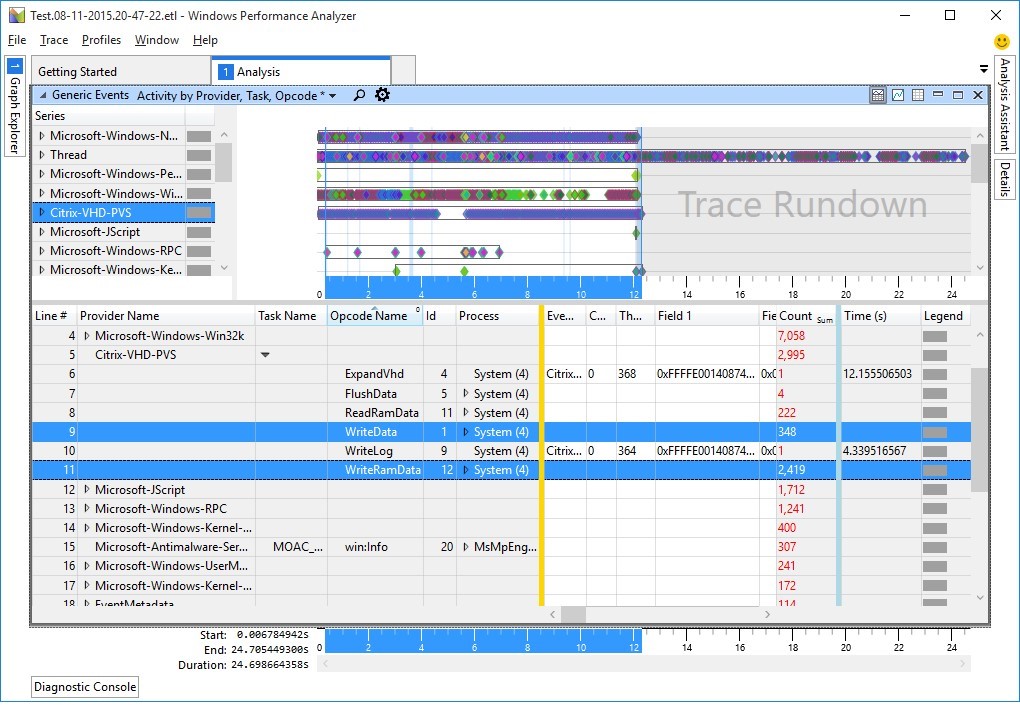
Task: Switch to graph only display
Action: click(x=898, y=95)
